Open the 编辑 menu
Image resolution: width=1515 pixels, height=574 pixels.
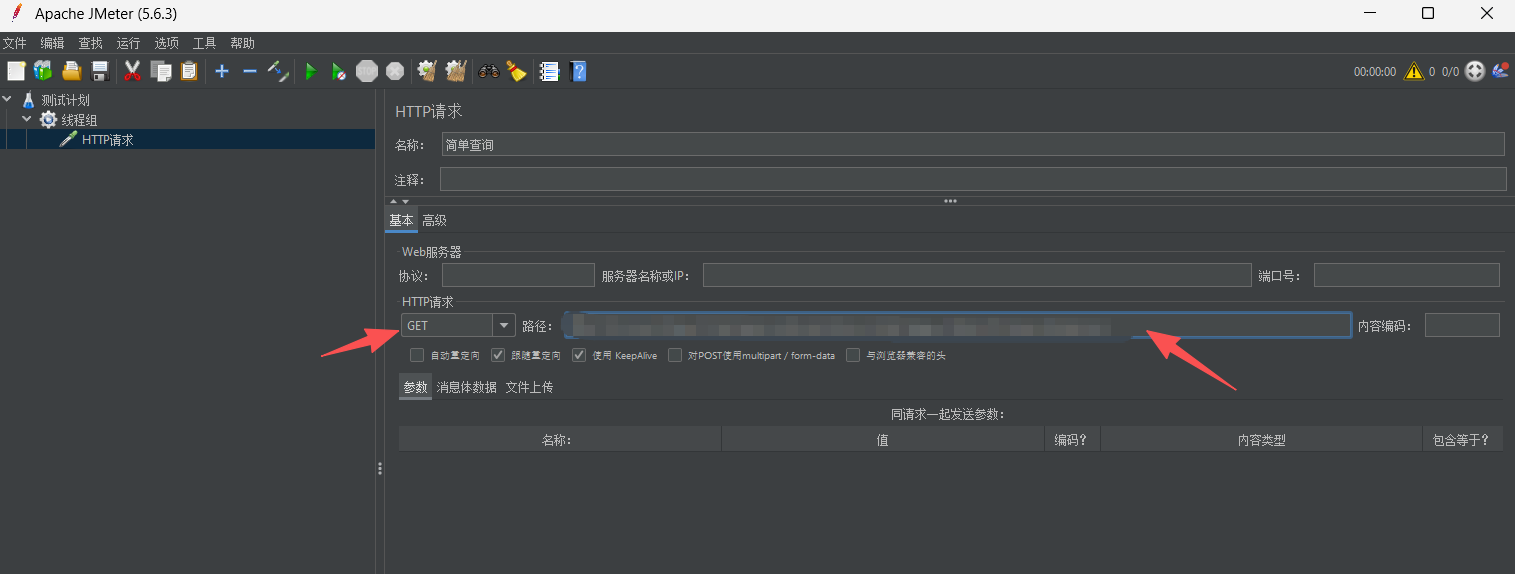click(x=52, y=43)
